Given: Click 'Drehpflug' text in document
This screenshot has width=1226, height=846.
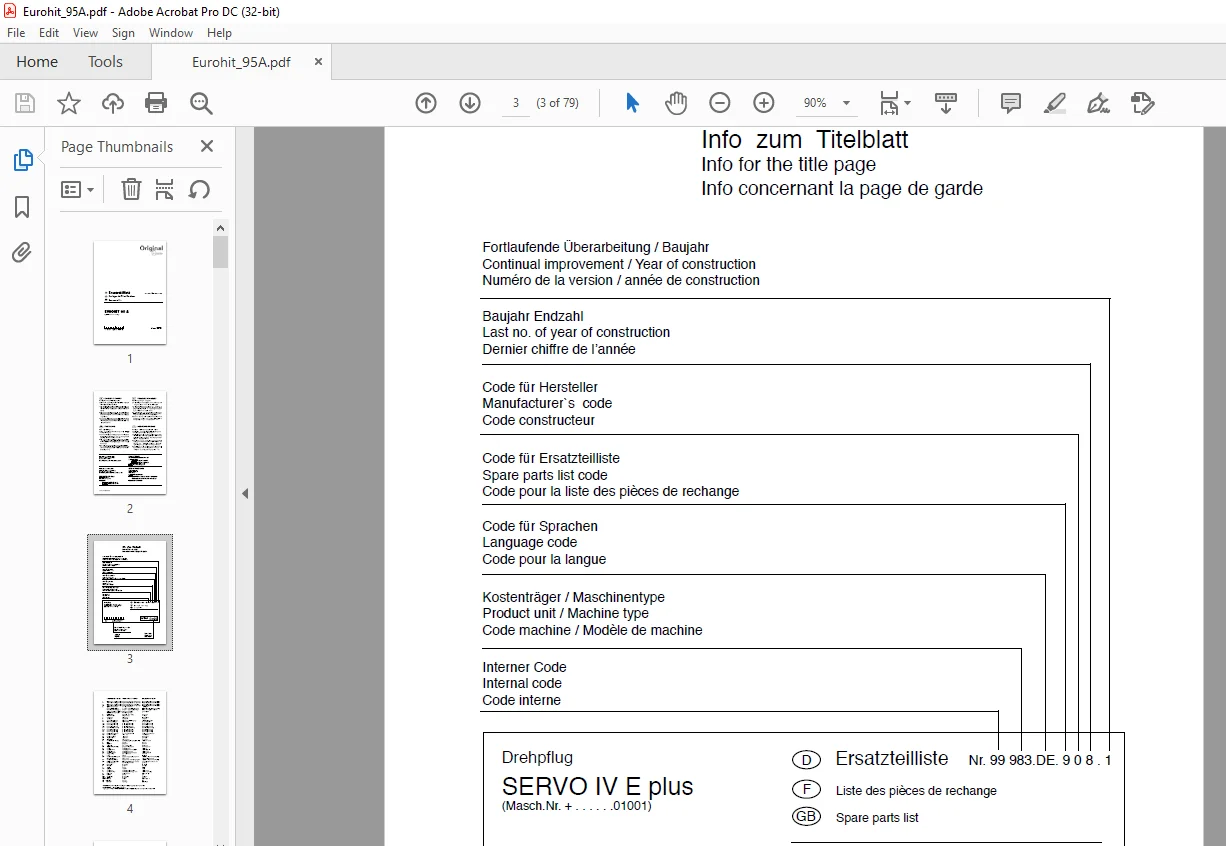Looking at the screenshot, I should coord(537,758).
